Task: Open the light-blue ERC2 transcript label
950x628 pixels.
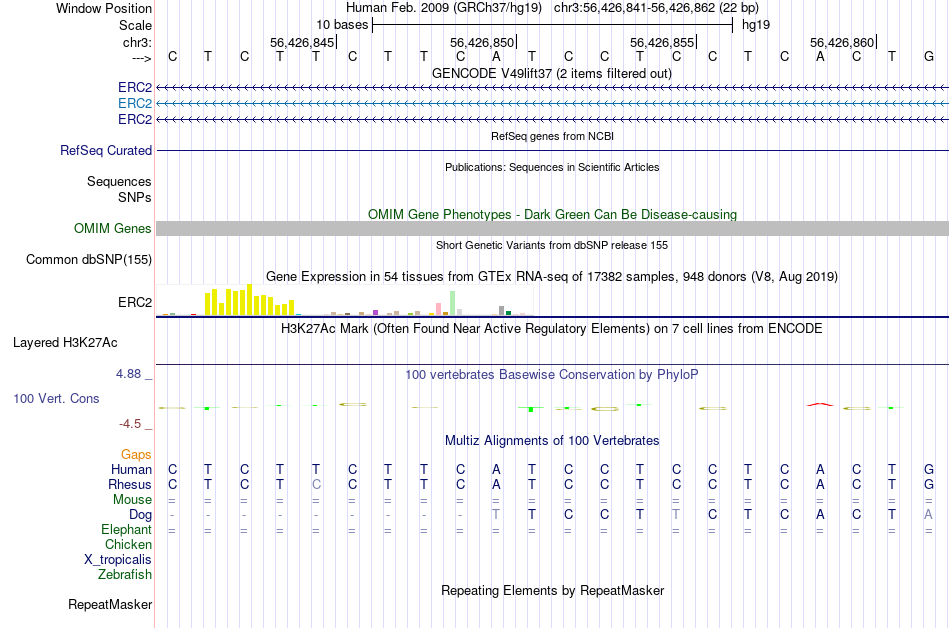Action: click(135, 104)
